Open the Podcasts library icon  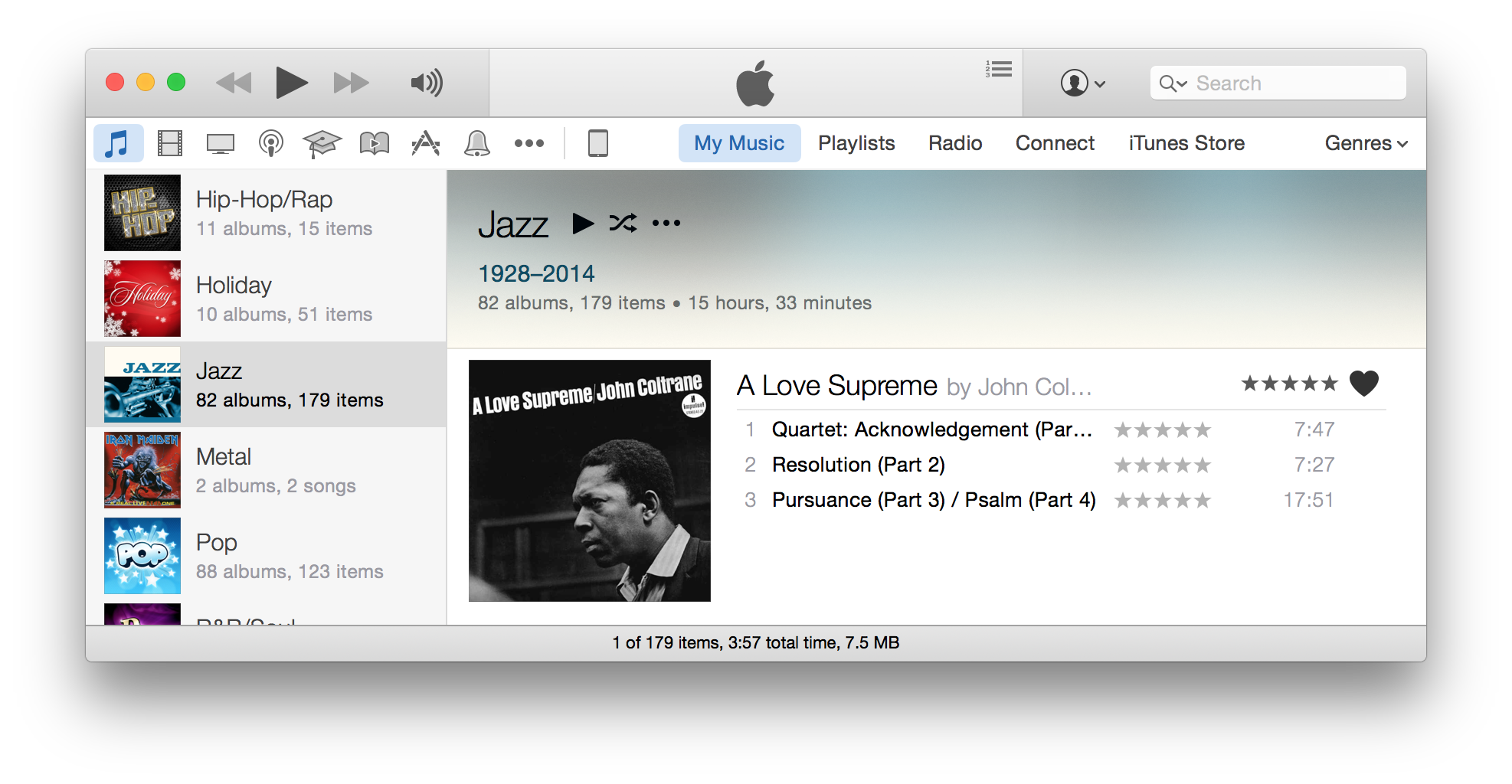pyautogui.click(x=271, y=143)
